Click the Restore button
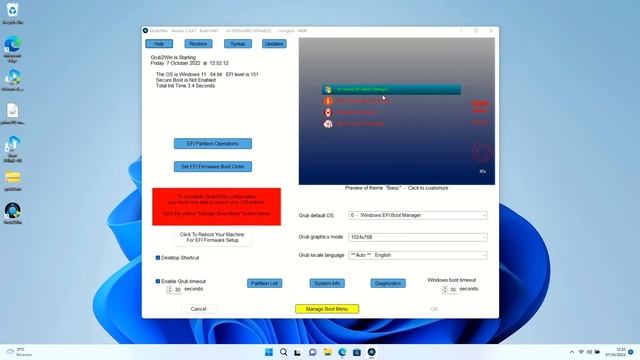The width and height of the screenshot is (640, 360). click(x=198, y=44)
